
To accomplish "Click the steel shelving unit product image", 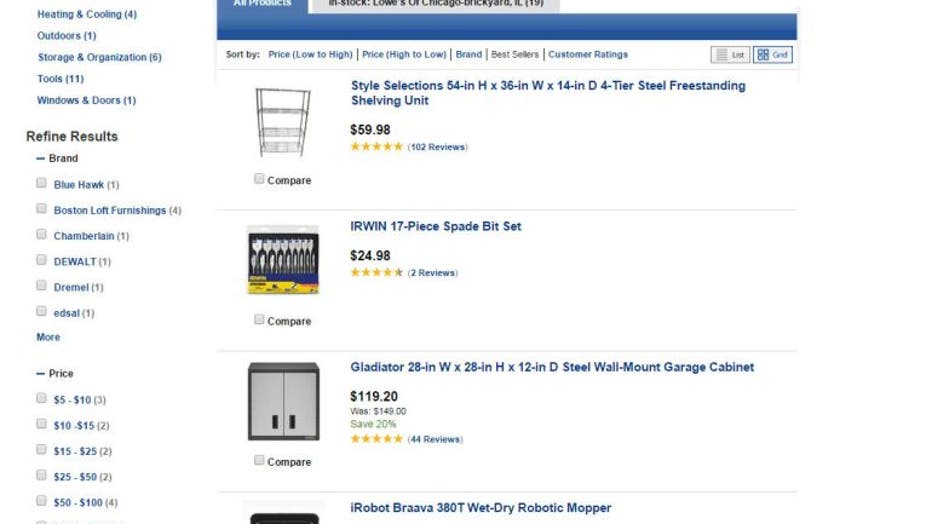I will click(x=281, y=122).
